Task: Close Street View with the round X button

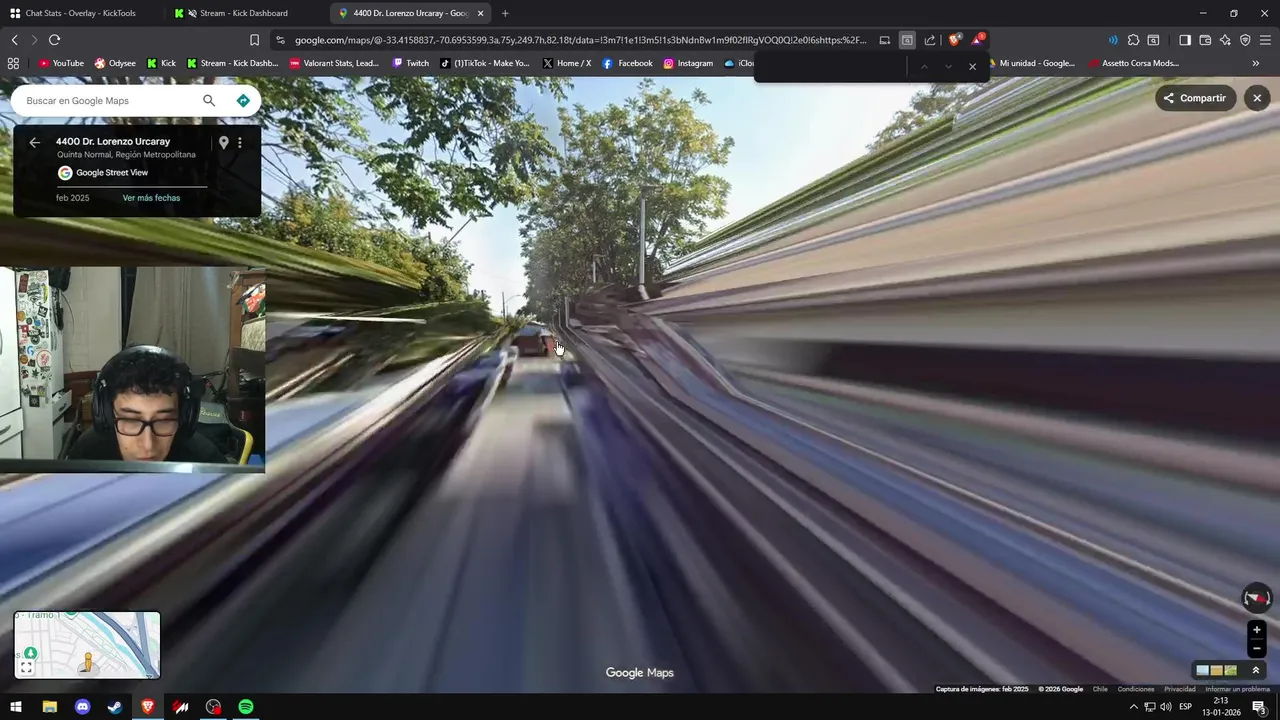Action: point(1257,98)
